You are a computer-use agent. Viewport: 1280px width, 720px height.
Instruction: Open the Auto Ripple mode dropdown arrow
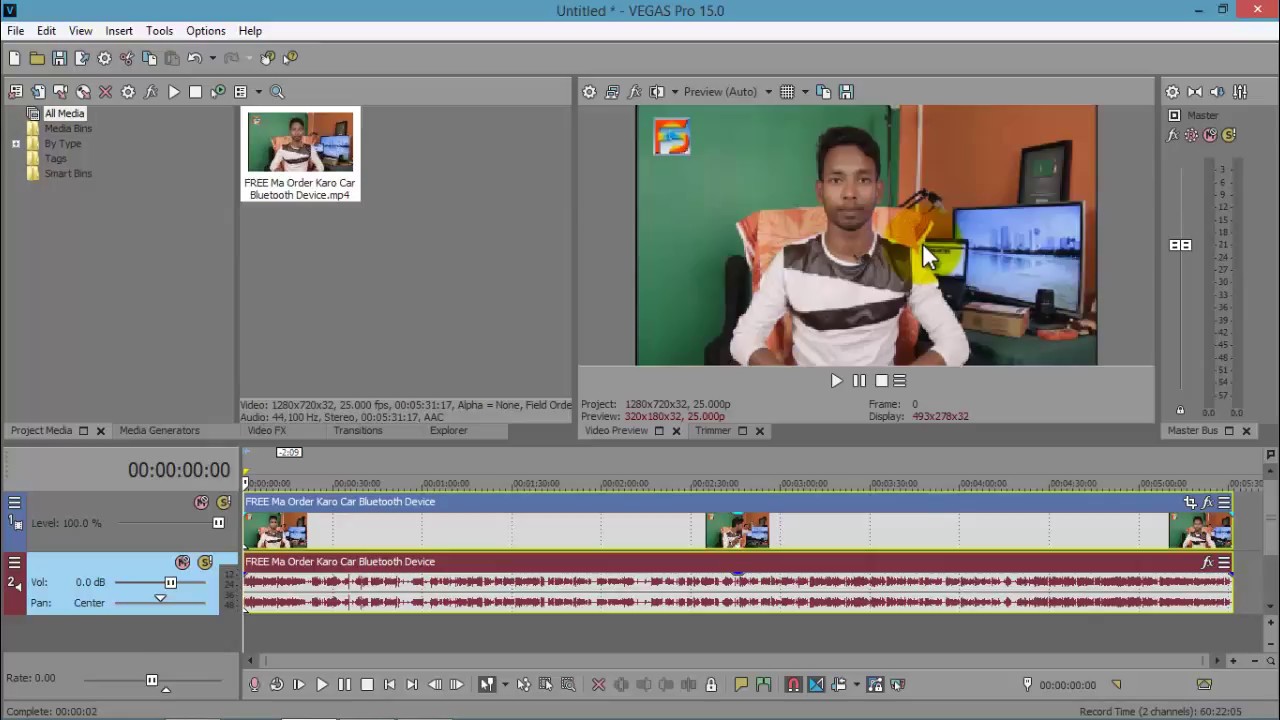(x=857, y=685)
